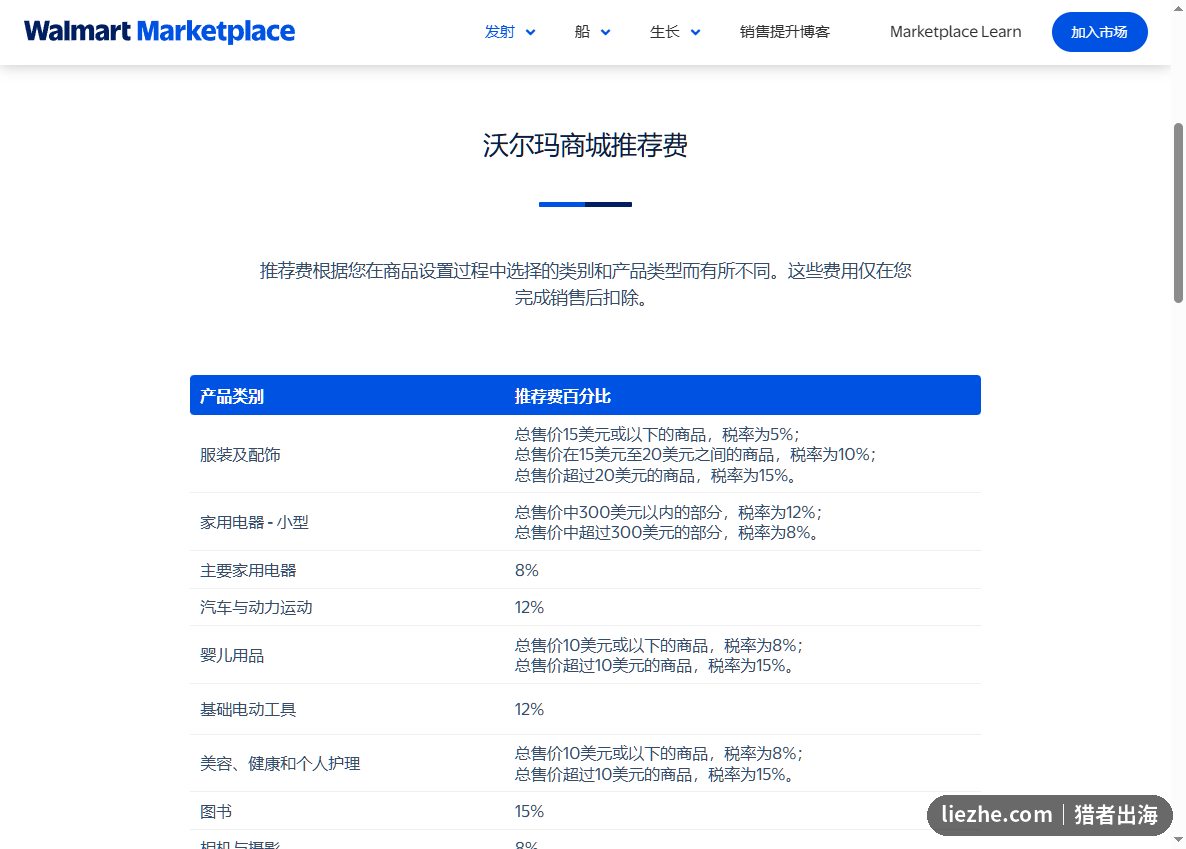Click the 加入市场 button
Viewport: 1186px width, 849px height.
[1100, 32]
